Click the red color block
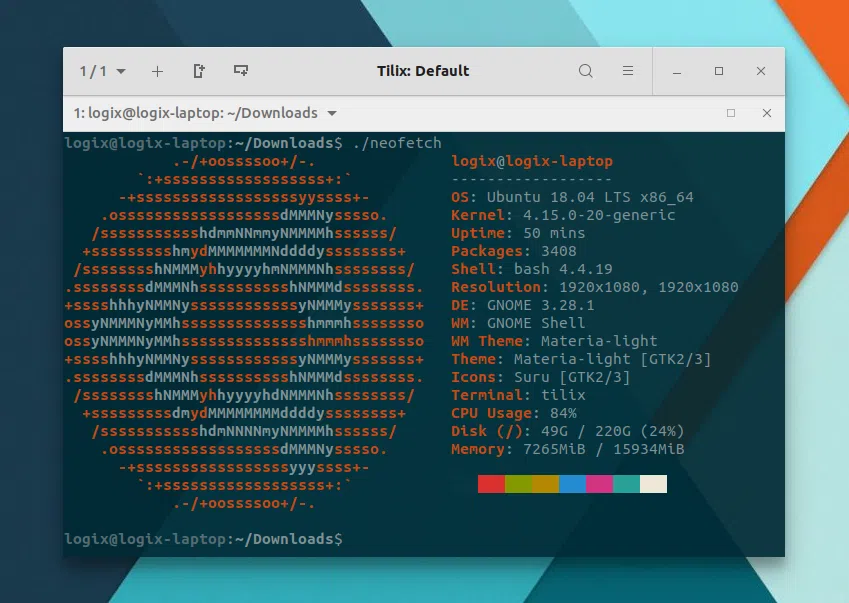The width and height of the screenshot is (849, 603). coord(491,484)
